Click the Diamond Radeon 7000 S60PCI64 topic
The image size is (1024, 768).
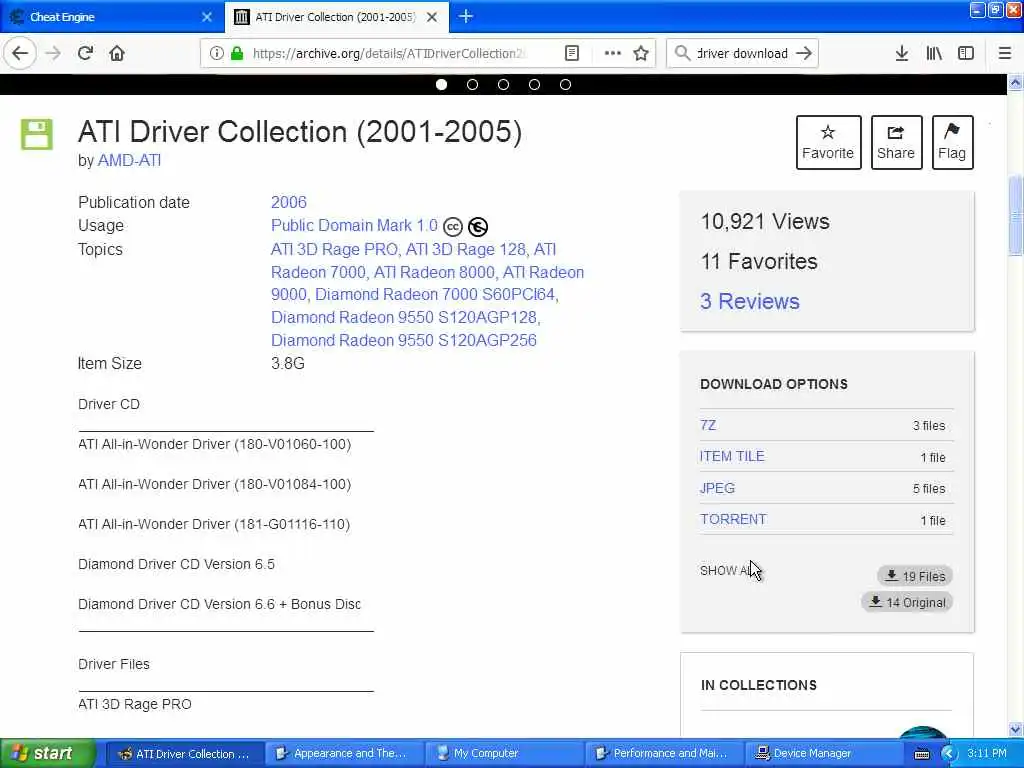pyautogui.click(x=435, y=295)
